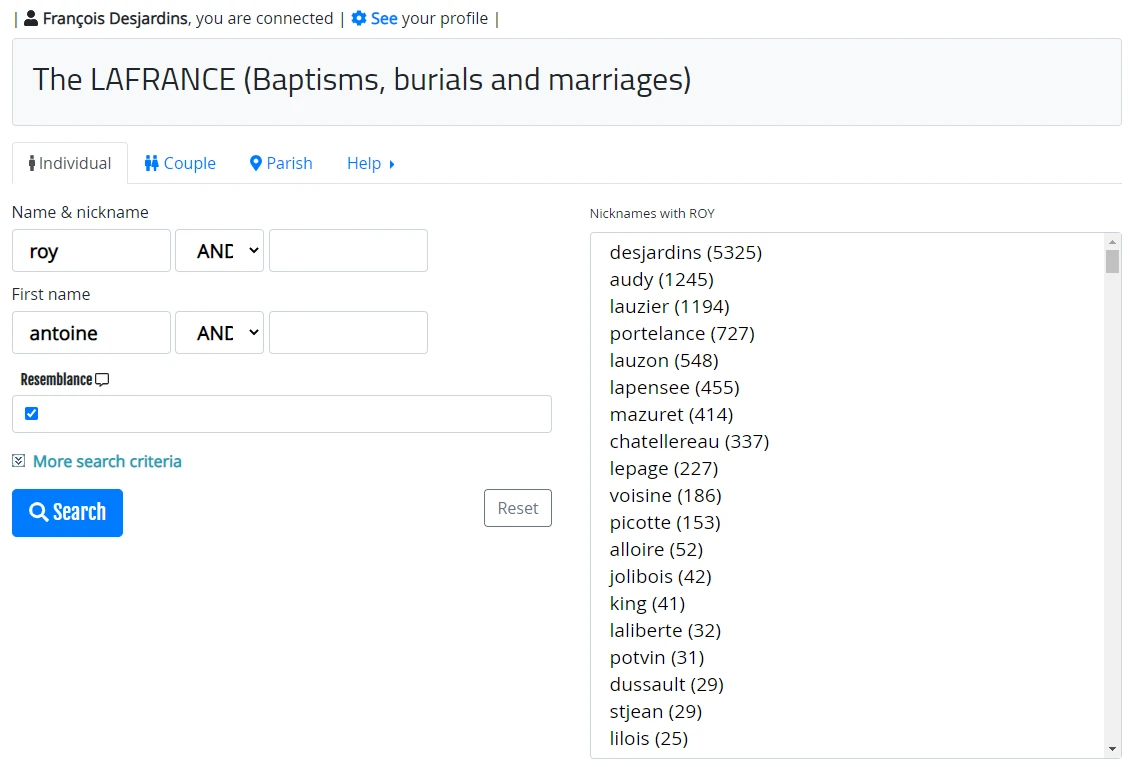Switch to the Couple tab
The height and width of the screenshot is (767, 1136).
tap(180, 163)
